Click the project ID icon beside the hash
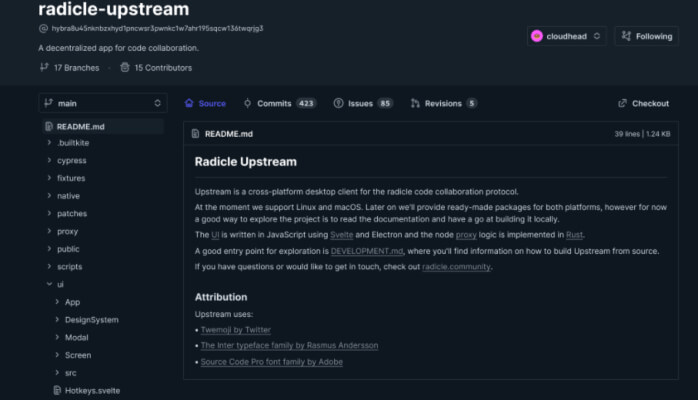Screen dimensions: 698x400 point(43,28)
